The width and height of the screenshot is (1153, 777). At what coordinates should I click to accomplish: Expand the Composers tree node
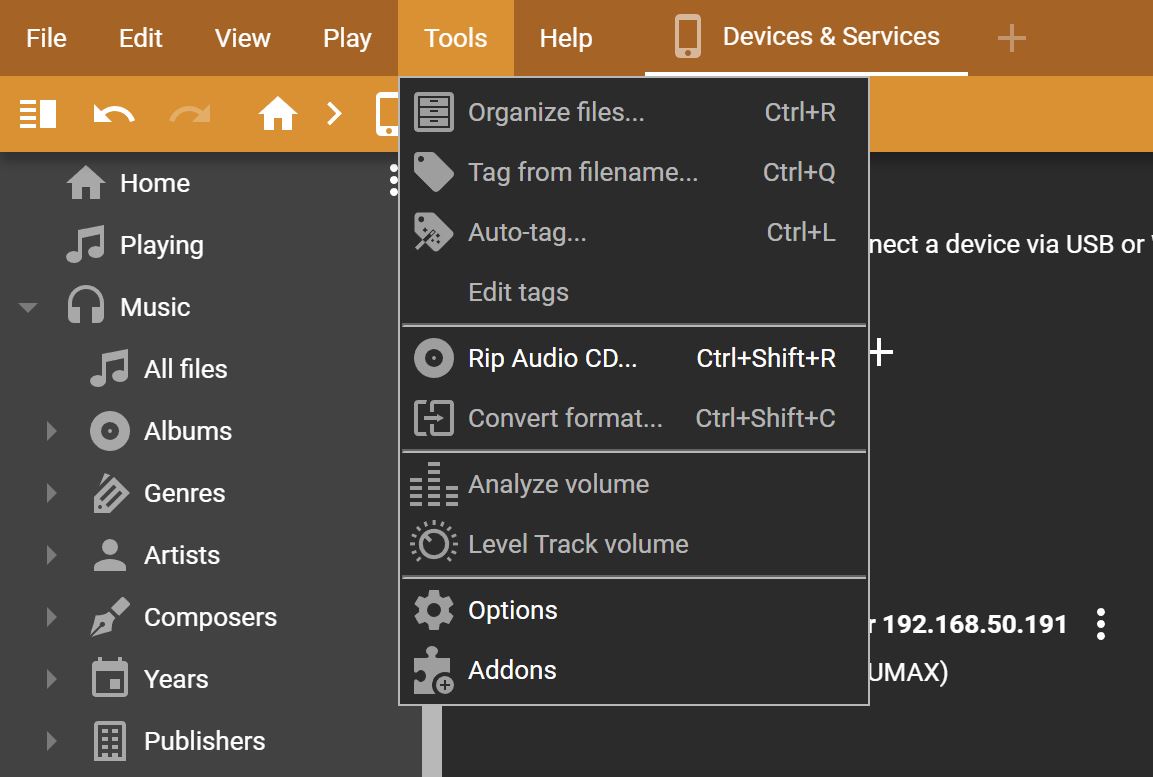(52, 617)
